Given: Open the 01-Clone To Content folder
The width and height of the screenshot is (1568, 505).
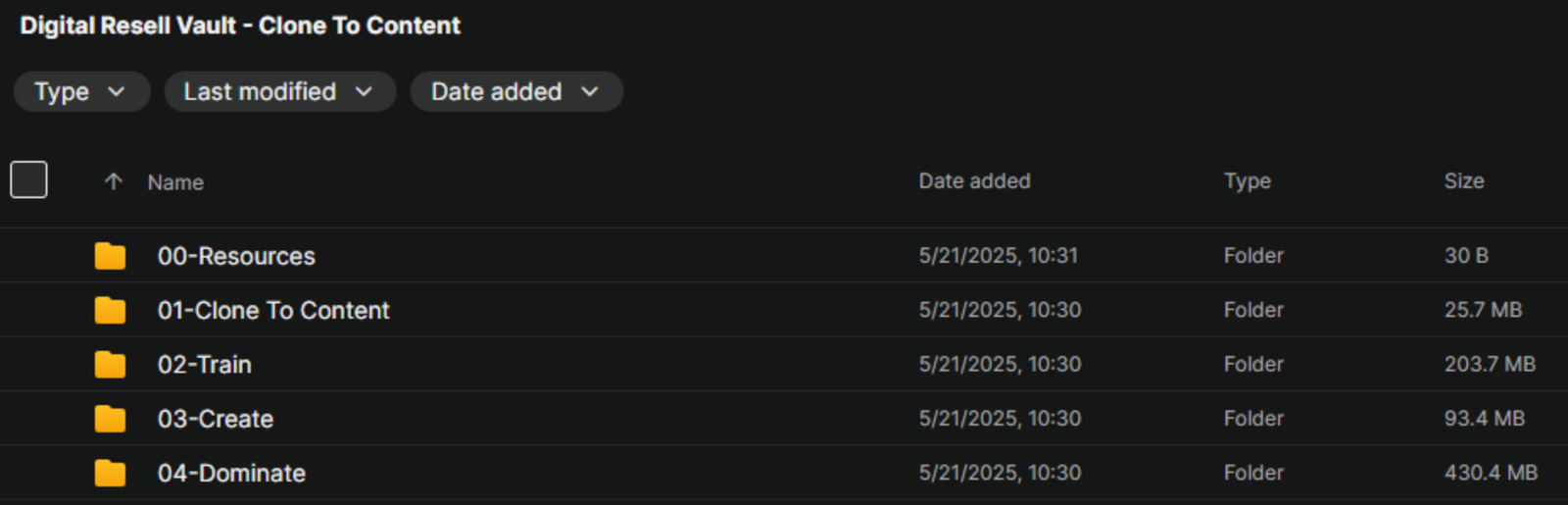Looking at the screenshot, I should 273,311.
